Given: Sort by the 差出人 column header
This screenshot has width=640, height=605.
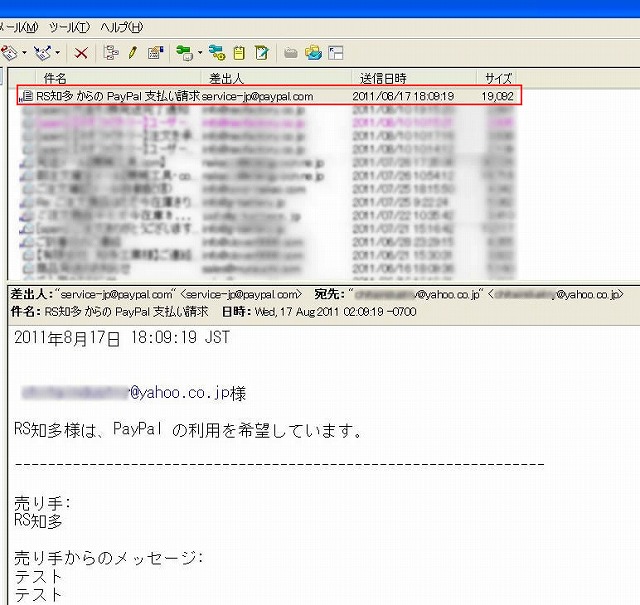Looking at the screenshot, I should (x=276, y=78).
